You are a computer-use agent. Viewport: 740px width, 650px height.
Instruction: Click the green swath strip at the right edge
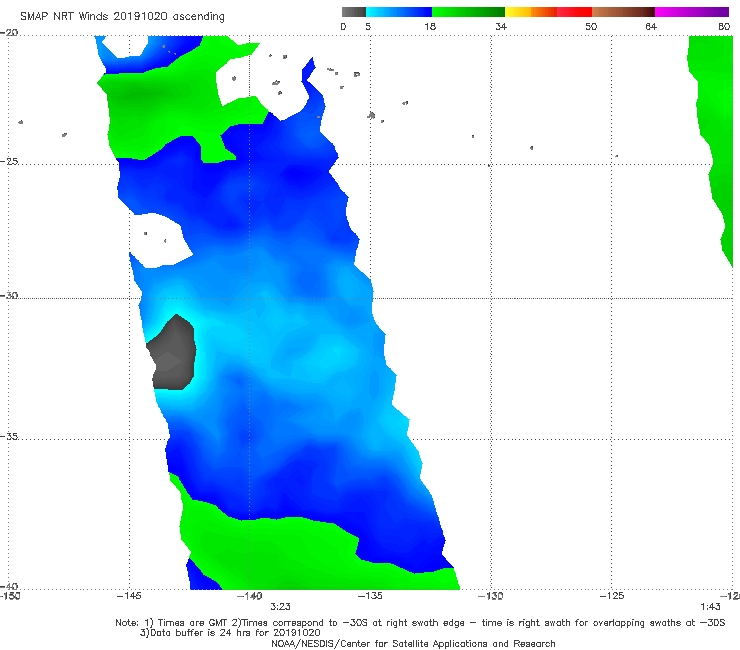(x=715, y=132)
